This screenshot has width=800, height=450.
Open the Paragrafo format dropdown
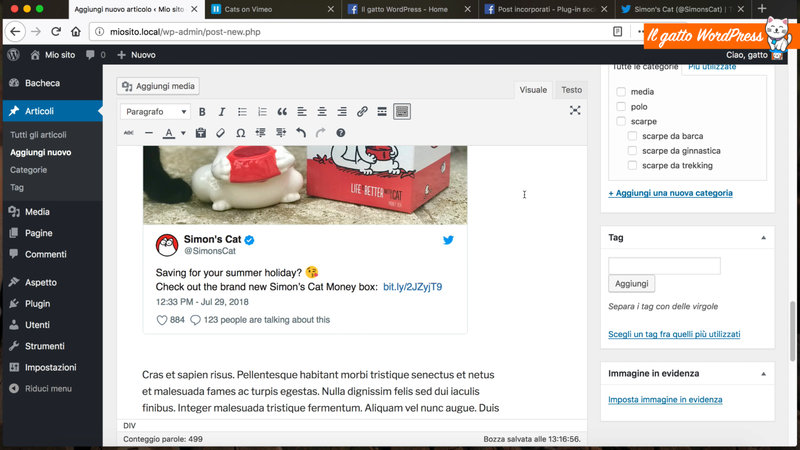156,112
